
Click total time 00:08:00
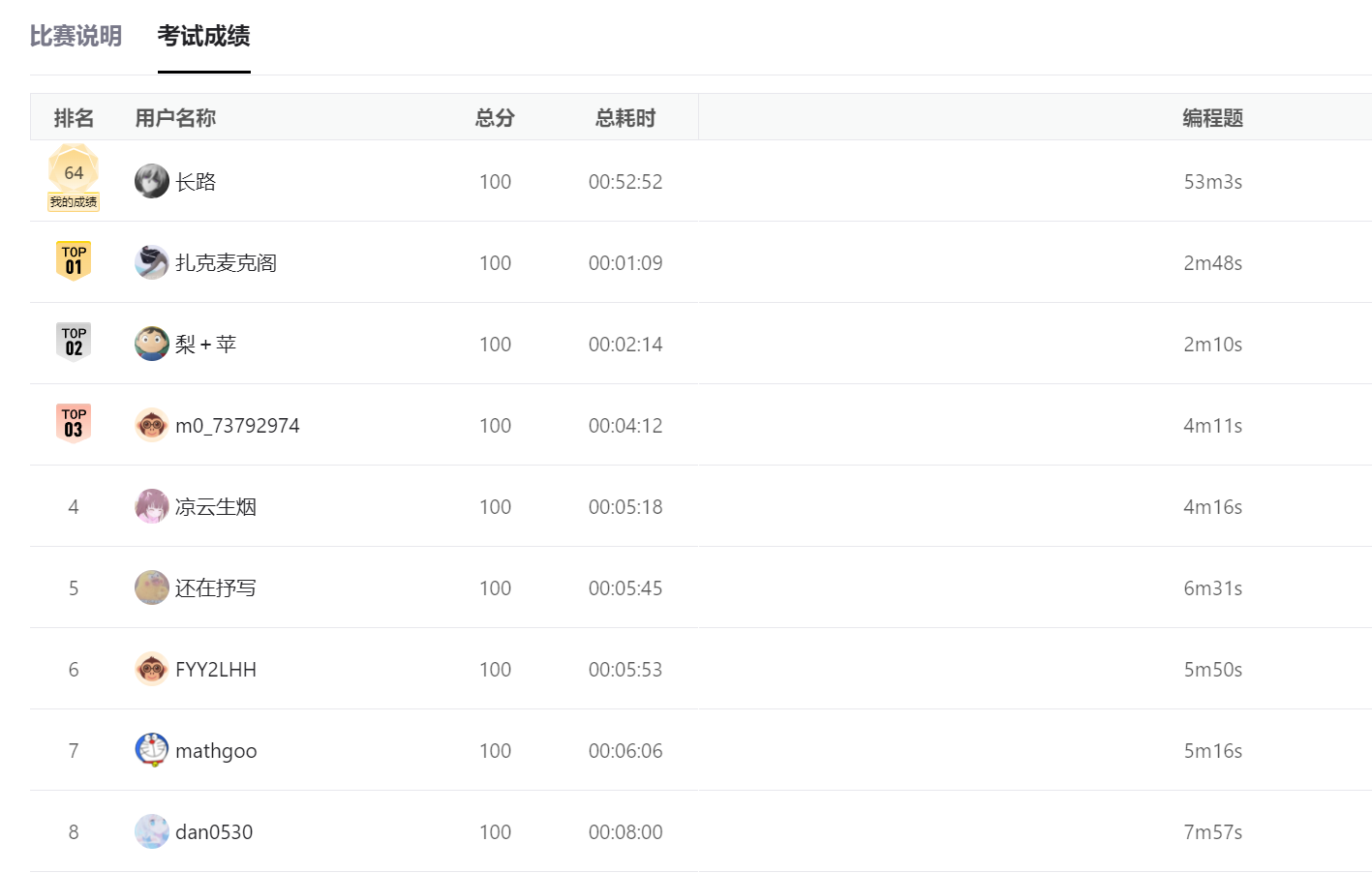coord(625,832)
